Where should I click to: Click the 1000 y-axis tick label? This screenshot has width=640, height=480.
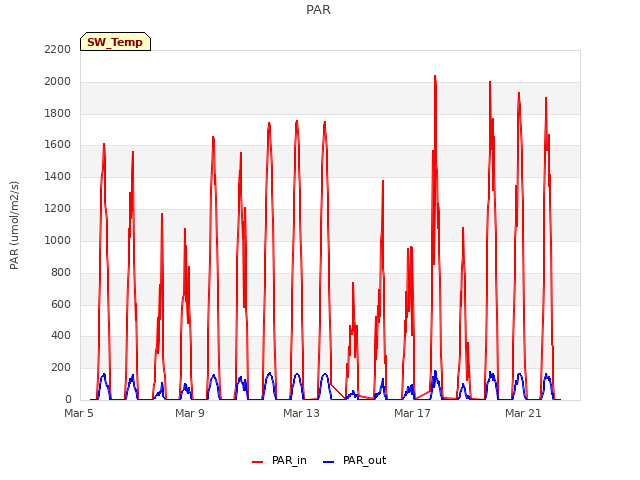click(58, 240)
